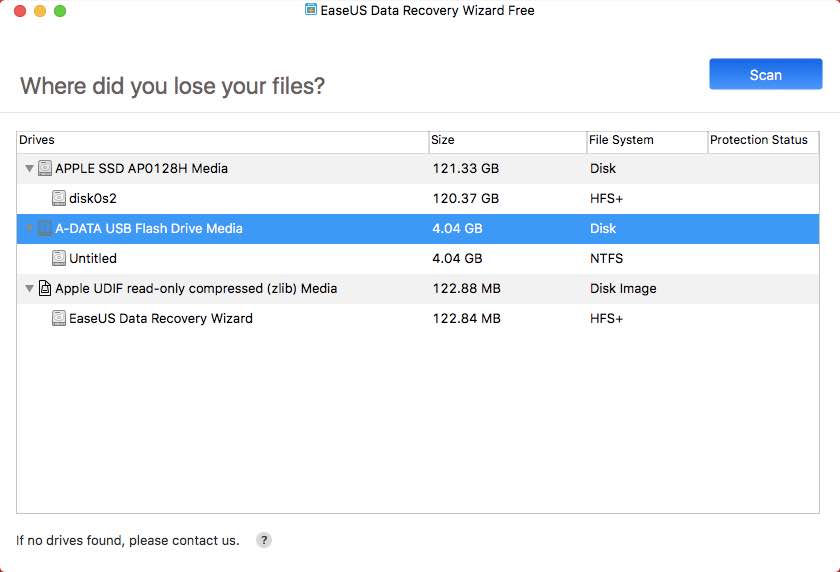This screenshot has height=572, width=840.
Task: Click the Untitled volume icon
Action: [59, 258]
